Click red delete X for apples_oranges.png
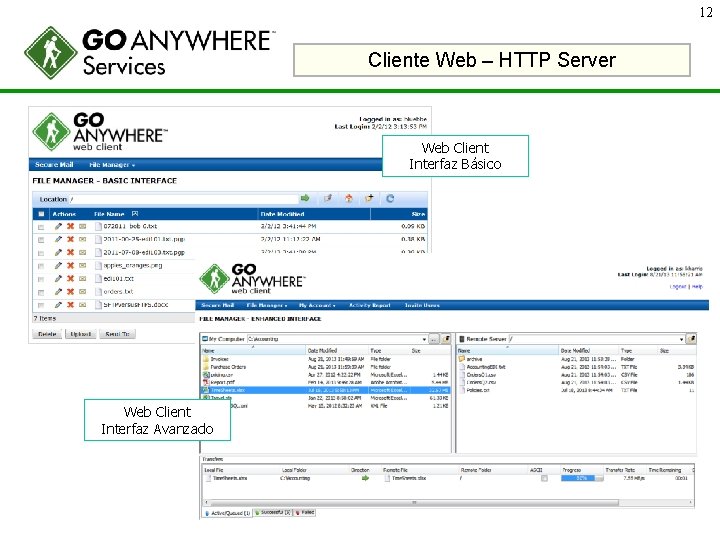The image size is (720, 540). 70,265
